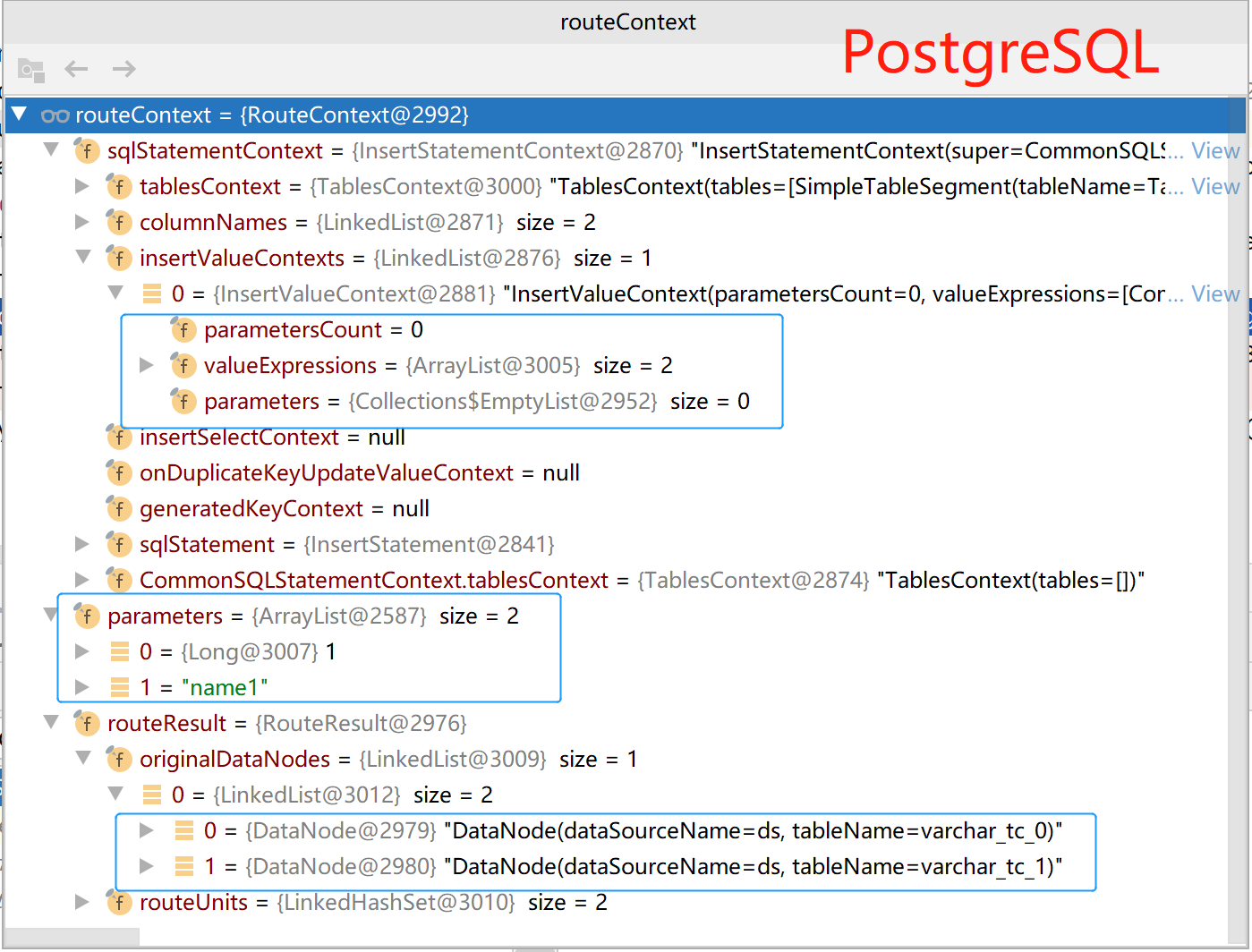The height and width of the screenshot is (952, 1252).
Task: Click the field icon beside sqlStatementContext
Action: click(87, 150)
